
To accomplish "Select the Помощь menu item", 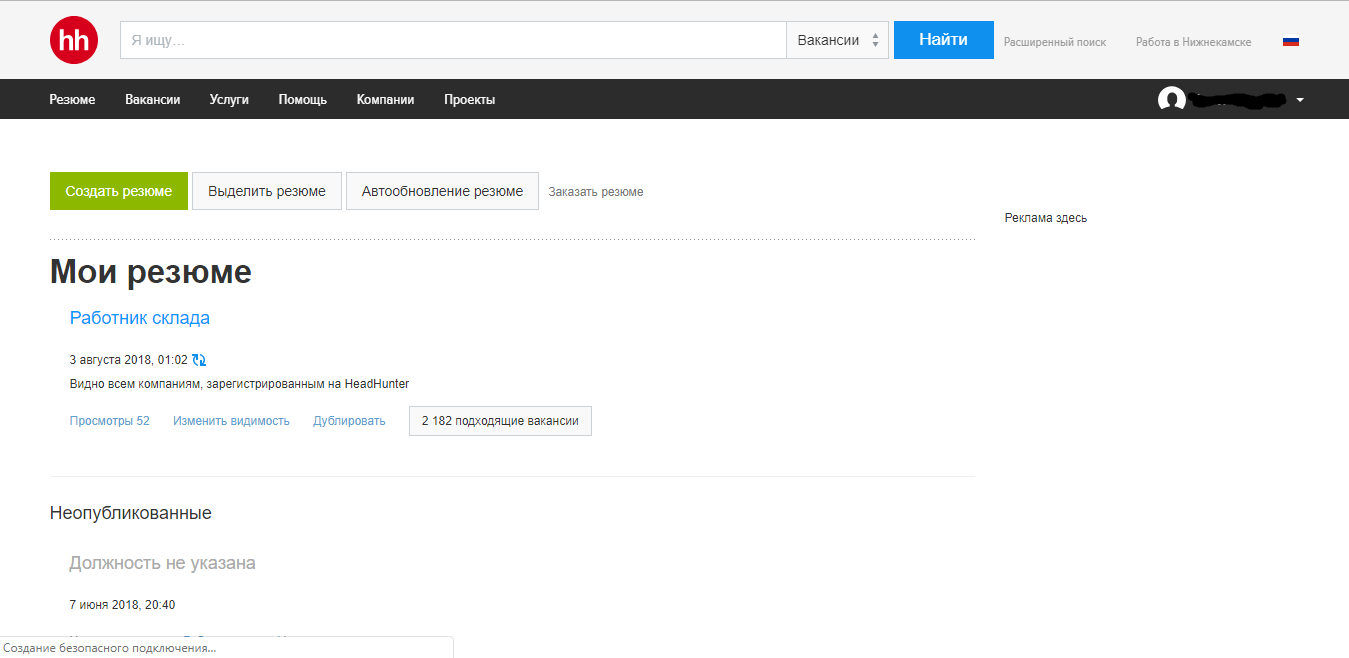I will 302,100.
